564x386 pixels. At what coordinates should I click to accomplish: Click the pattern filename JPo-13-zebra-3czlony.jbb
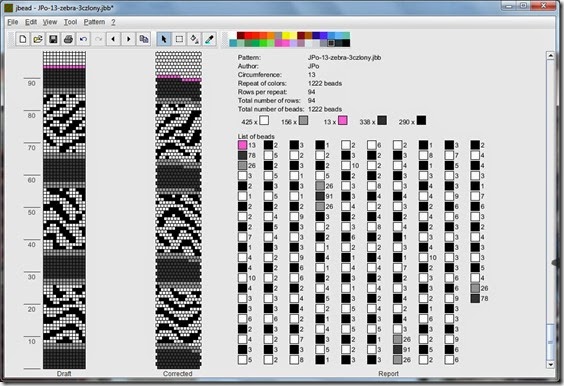click(x=345, y=58)
